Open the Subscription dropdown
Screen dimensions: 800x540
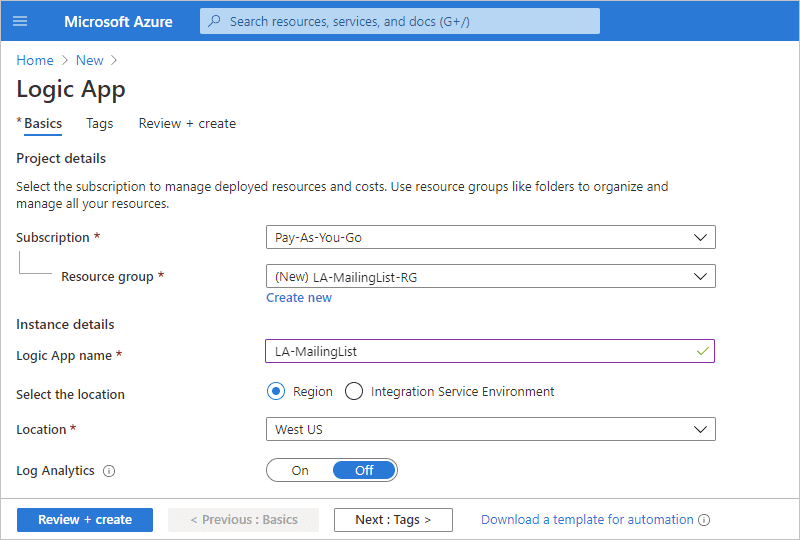pos(491,237)
